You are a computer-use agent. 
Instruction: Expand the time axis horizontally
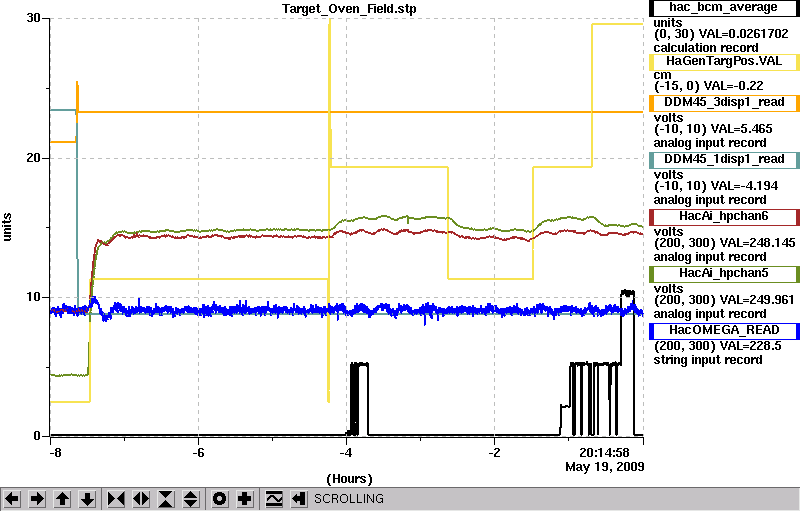point(141,498)
